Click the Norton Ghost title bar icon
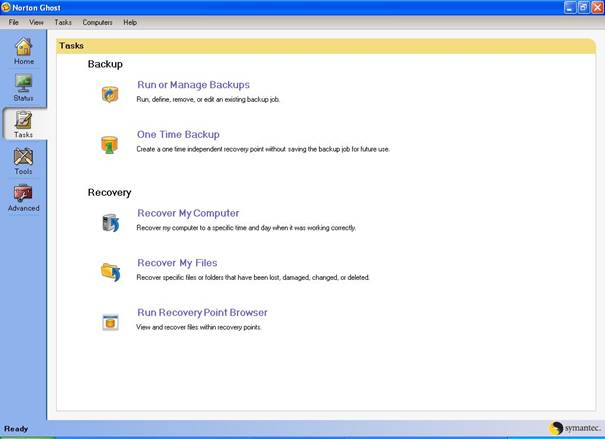 6,7
